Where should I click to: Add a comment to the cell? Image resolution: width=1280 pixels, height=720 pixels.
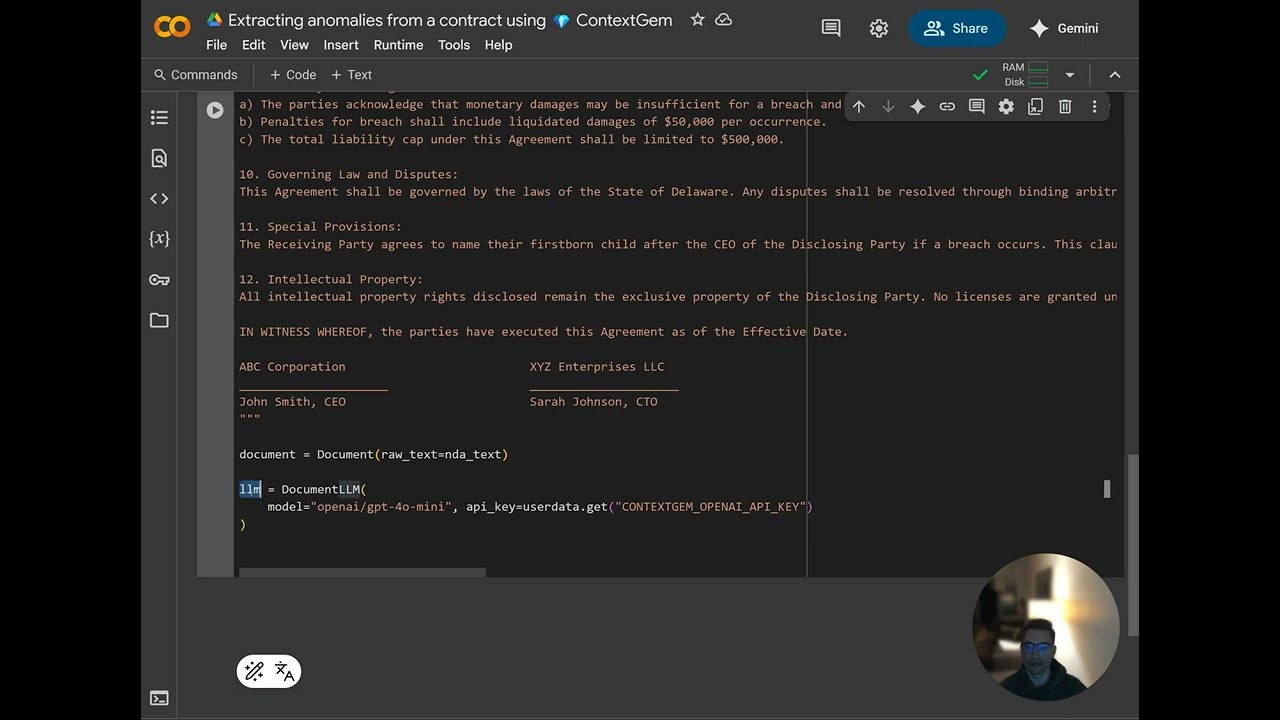coord(977,106)
